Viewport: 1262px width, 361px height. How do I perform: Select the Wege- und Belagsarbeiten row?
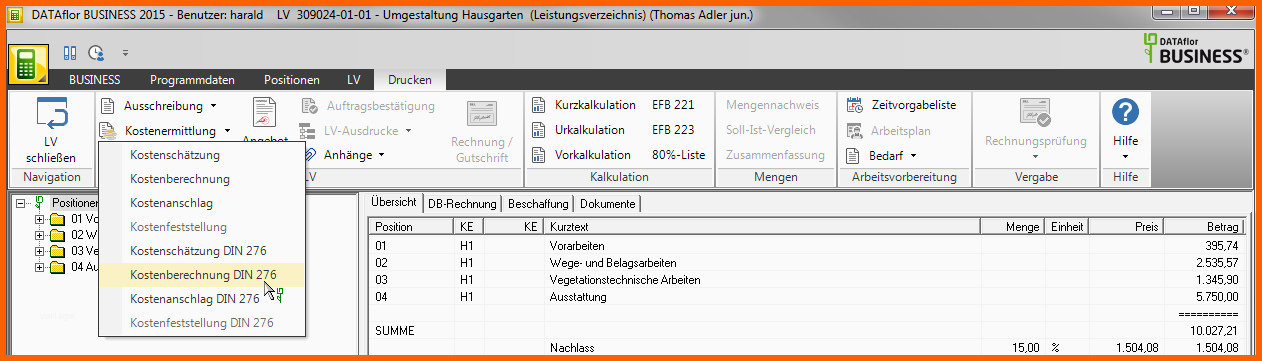click(806, 262)
